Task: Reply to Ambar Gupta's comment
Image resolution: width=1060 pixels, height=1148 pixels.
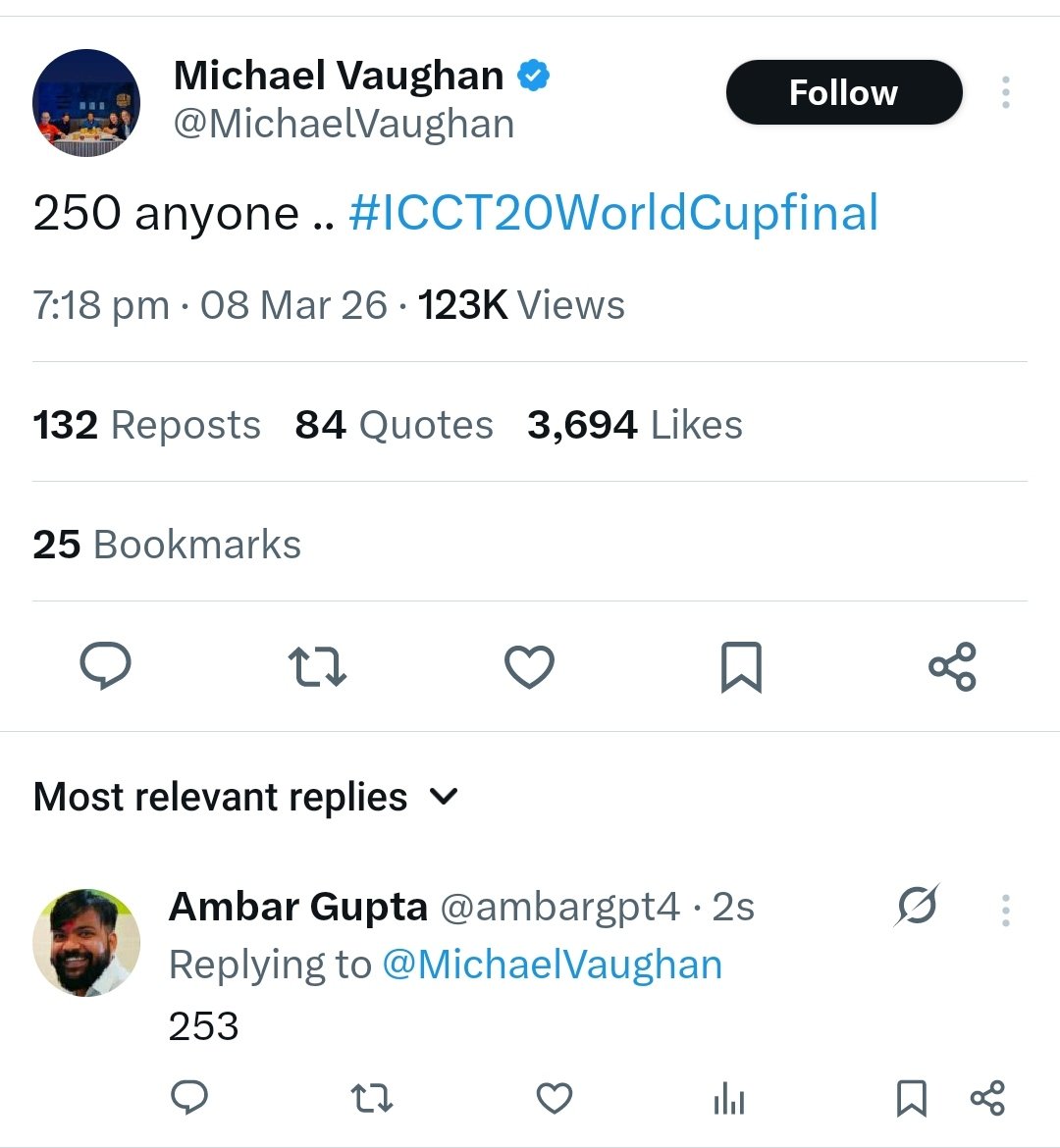Action: (189, 1098)
